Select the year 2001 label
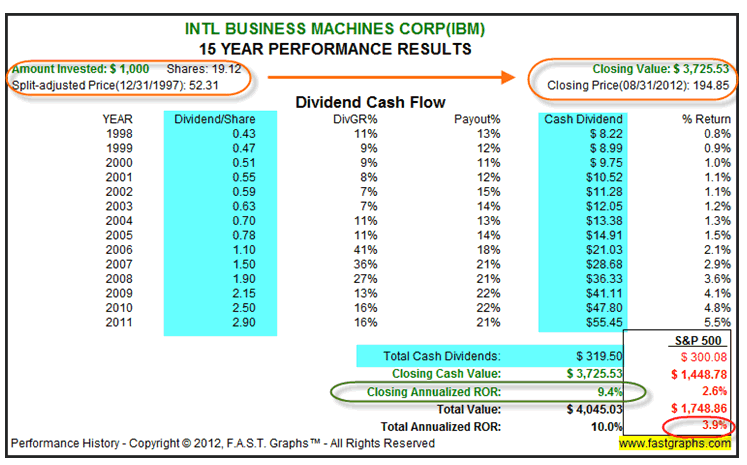 click(119, 177)
